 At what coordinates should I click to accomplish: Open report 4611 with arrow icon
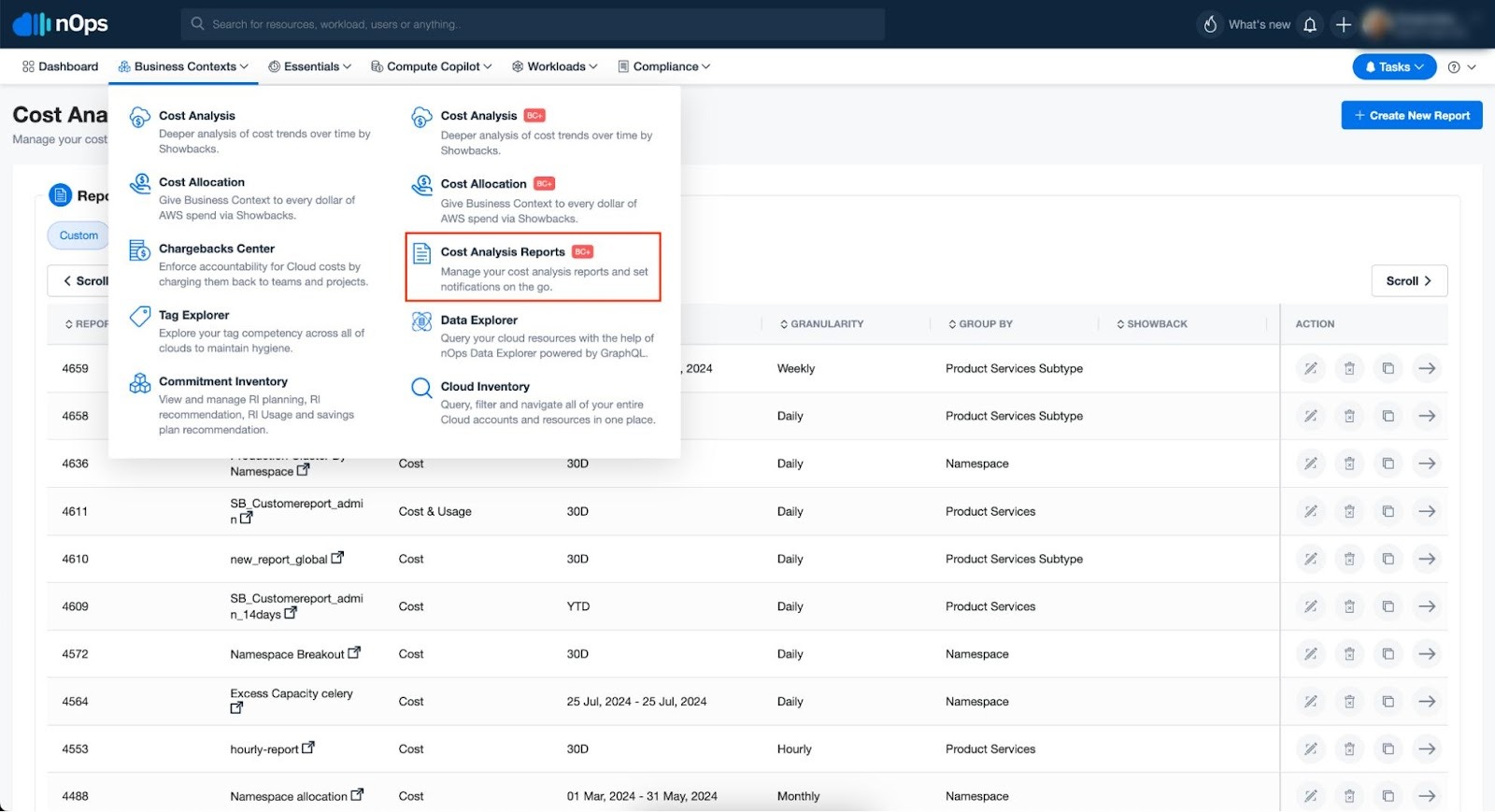(x=1427, y=511)
